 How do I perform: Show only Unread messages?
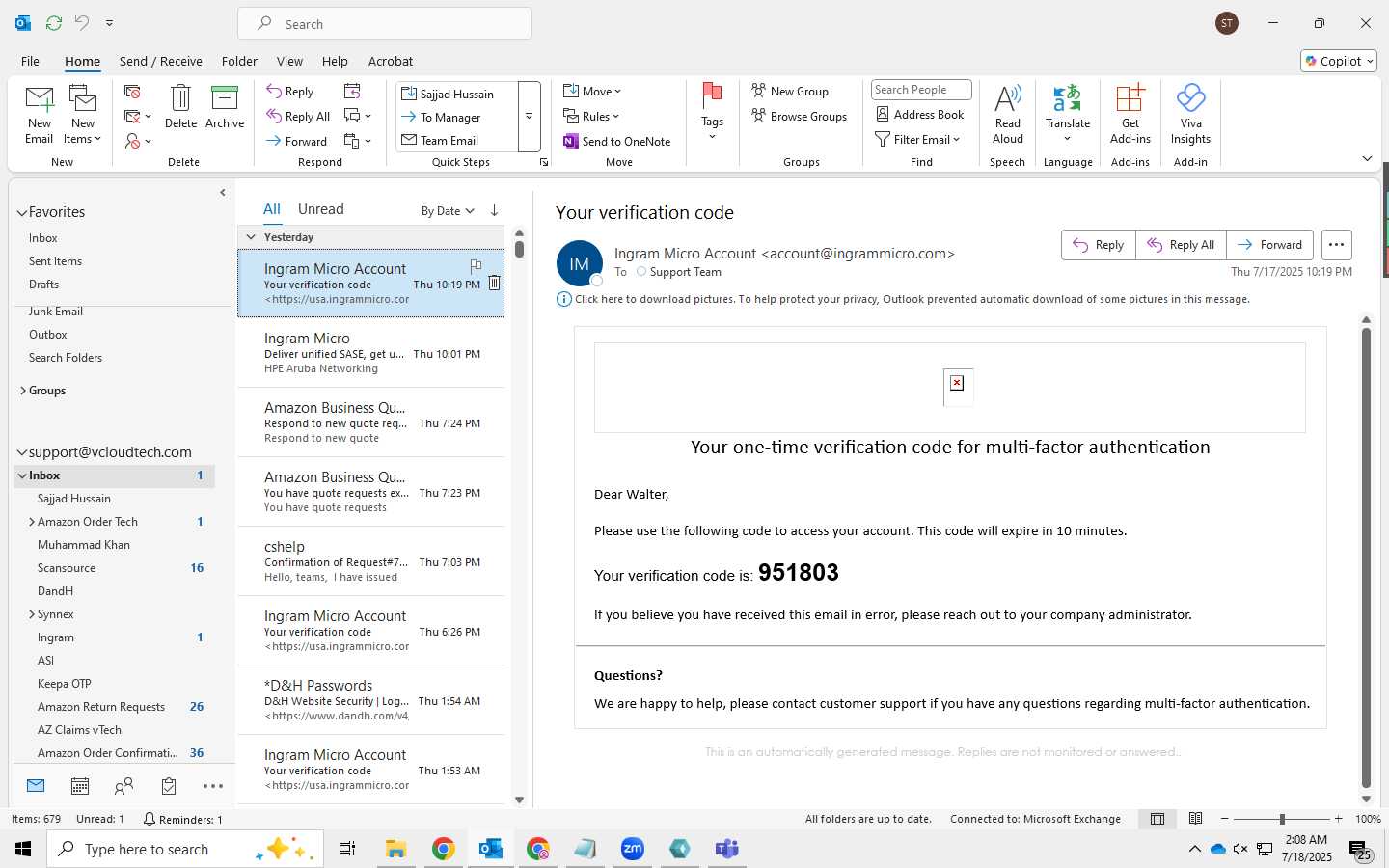(x=320, y=209)
